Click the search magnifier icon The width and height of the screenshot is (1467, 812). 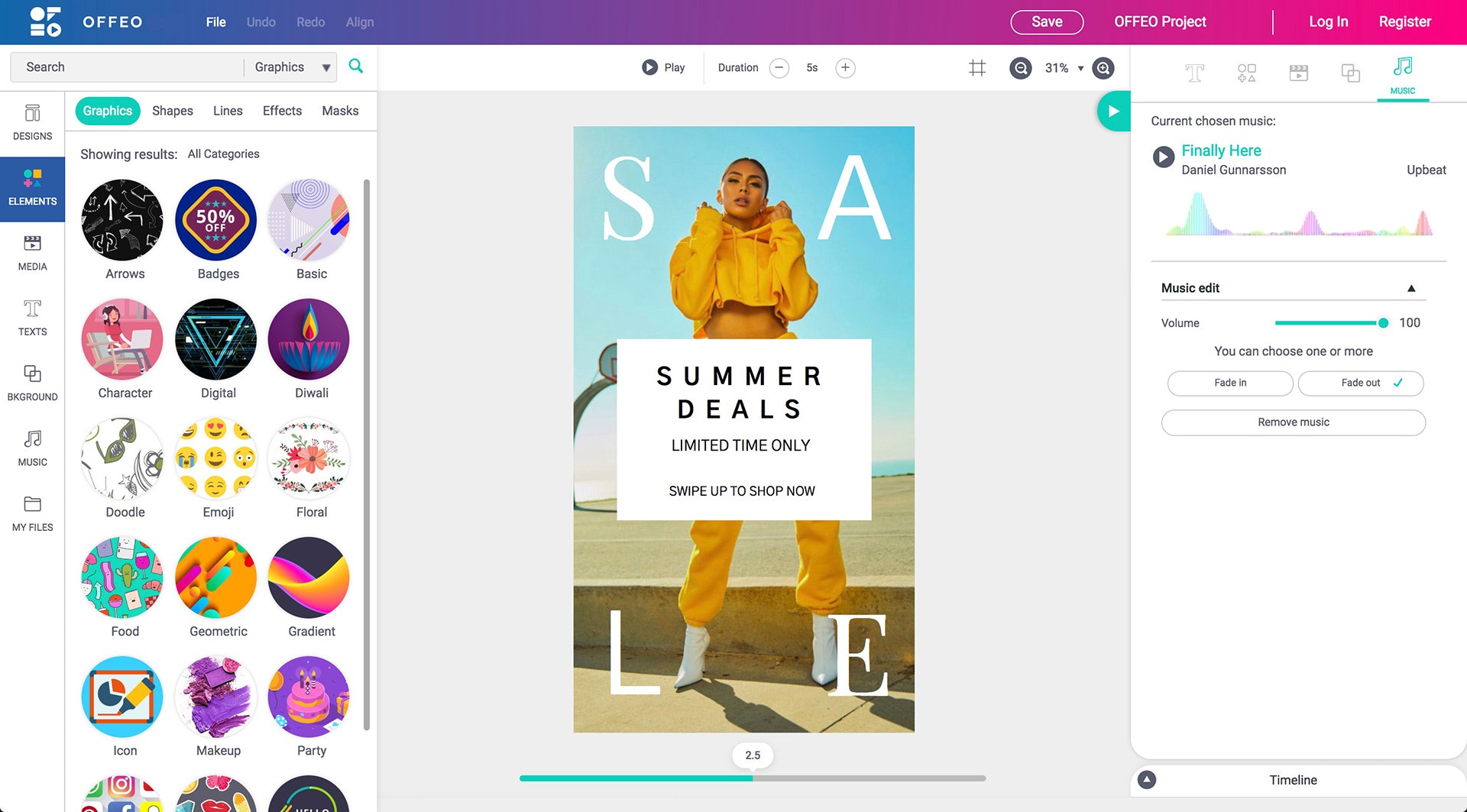[x=356, y=66]
